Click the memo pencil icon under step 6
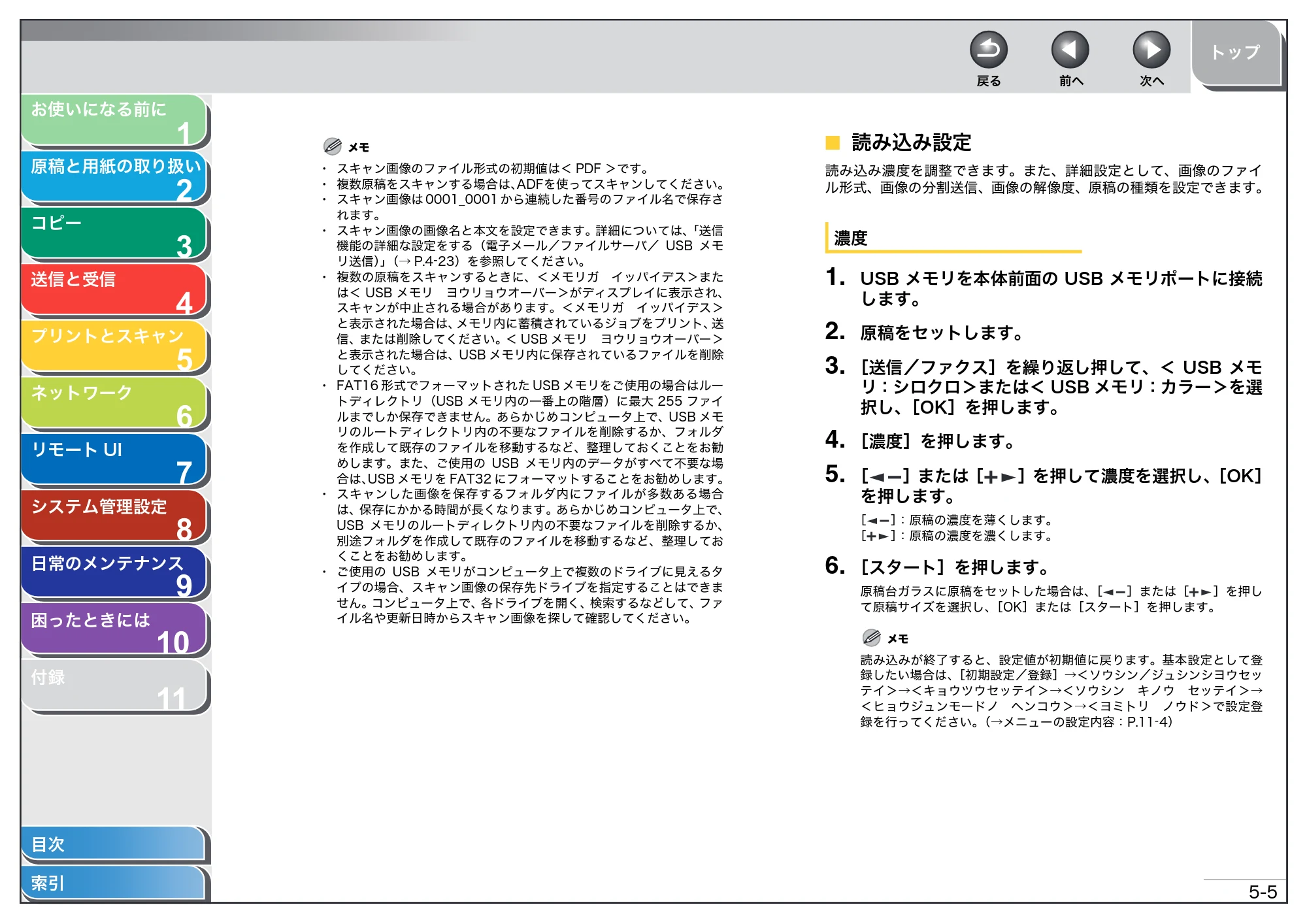 click(871, 637)
